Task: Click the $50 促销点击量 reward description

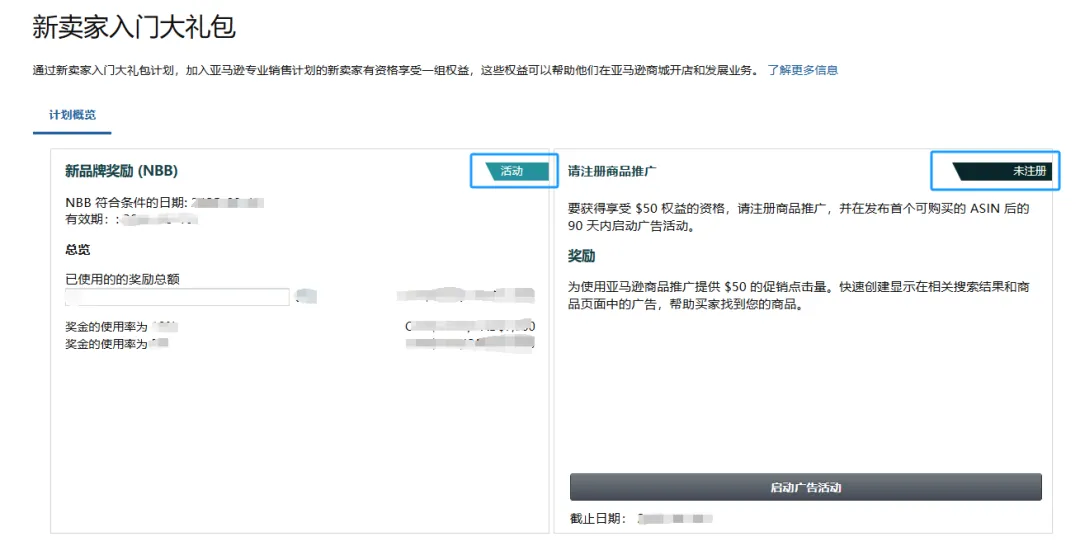Action: (797, 295)
